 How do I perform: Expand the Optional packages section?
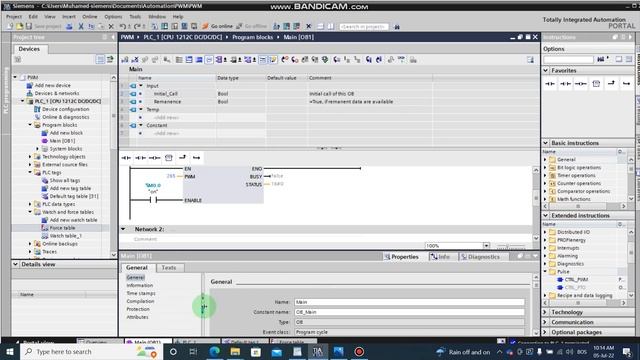click(x=546, y=332)
